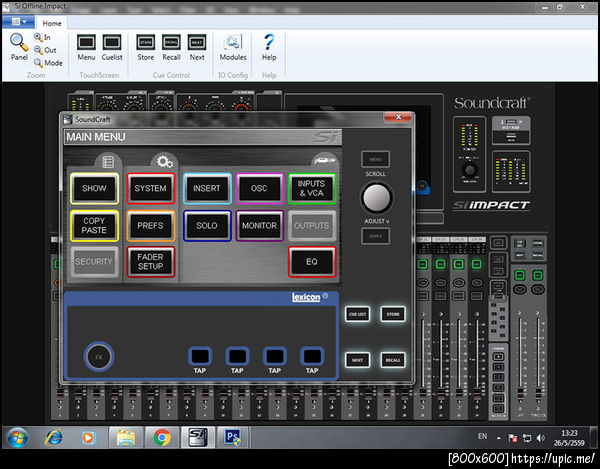Open the INPUTS & VCA menu
Screen dimensions: 600x469
pyautogui.click(x=312, y=188)
